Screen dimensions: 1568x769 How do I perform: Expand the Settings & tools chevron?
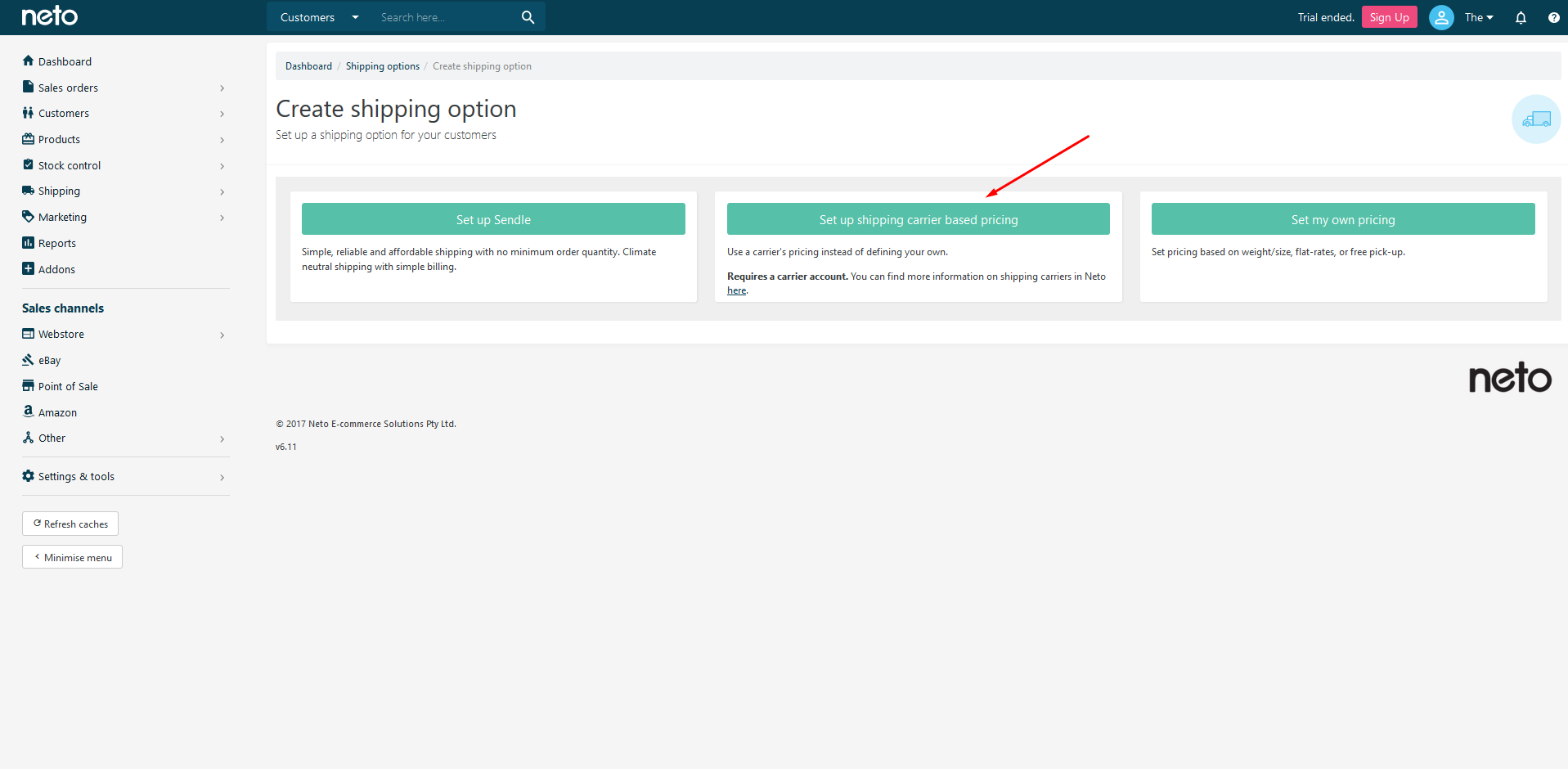[222, 477]
